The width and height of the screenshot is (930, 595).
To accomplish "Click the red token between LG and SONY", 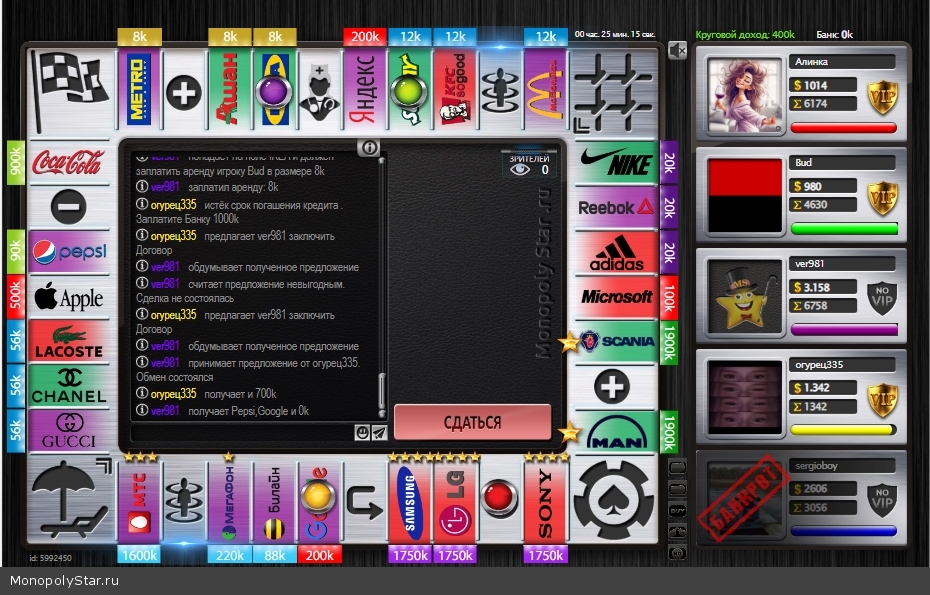I will [x=499, y=497].
